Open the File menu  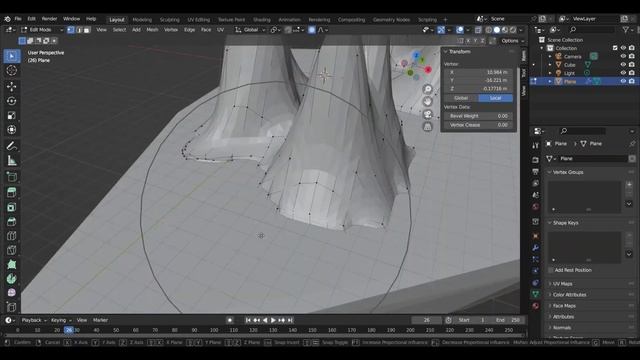tap(18, 19)
